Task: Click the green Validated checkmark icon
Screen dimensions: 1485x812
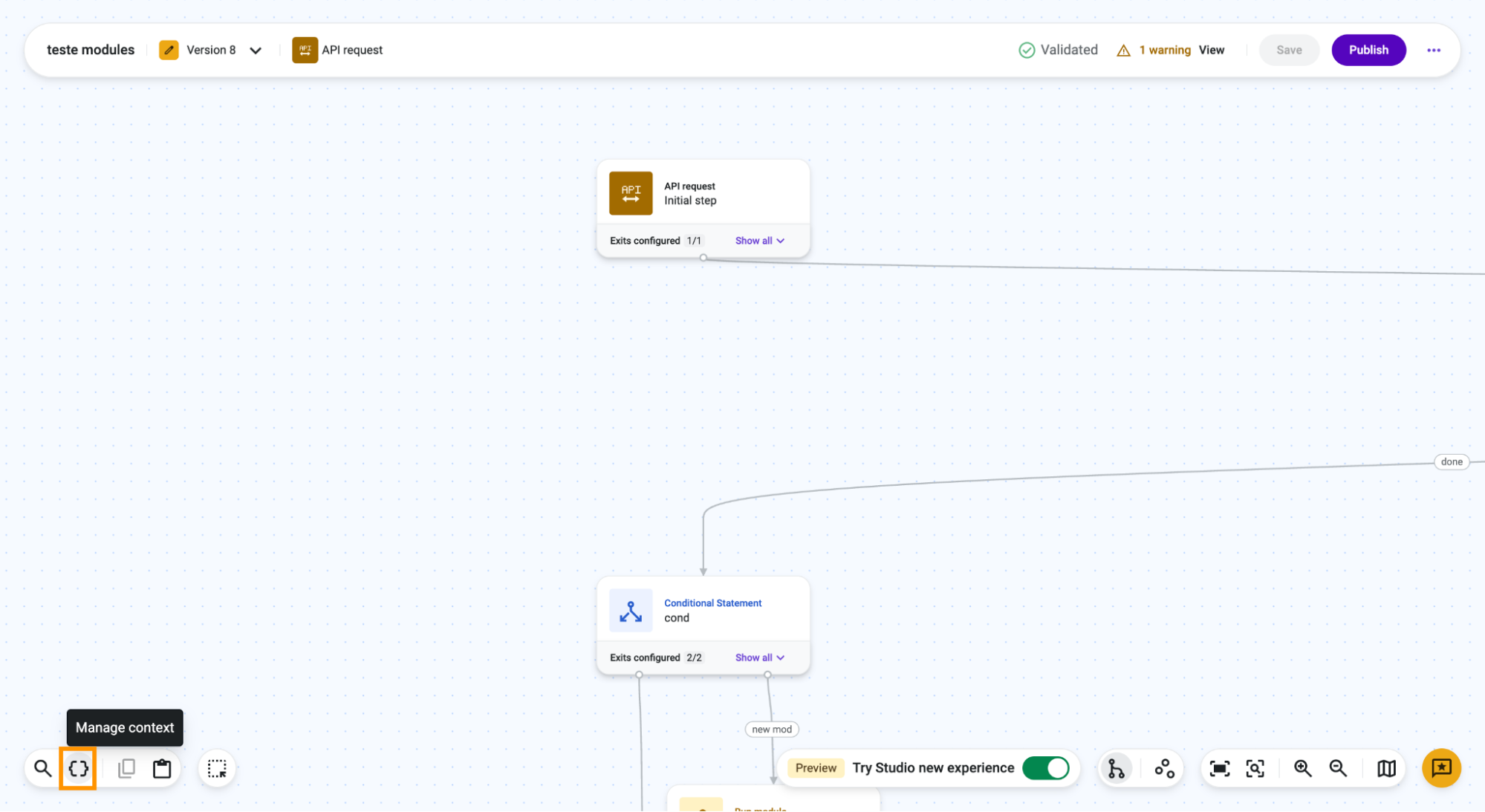Action: point(1027,50)
